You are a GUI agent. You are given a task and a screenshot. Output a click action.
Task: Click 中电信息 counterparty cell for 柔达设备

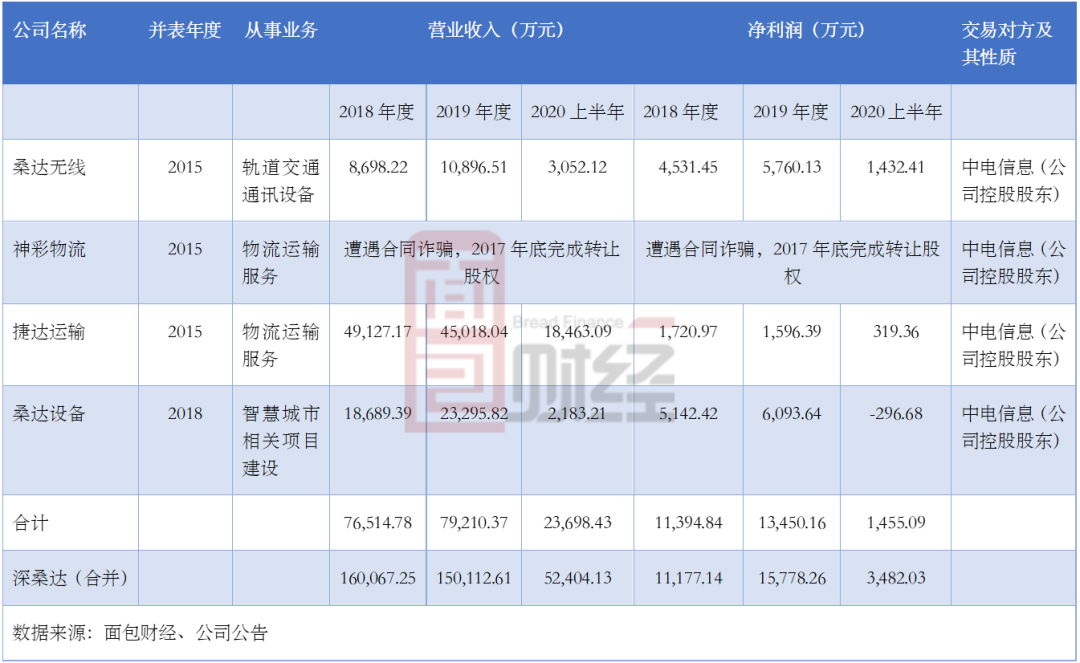point(1013,427)
